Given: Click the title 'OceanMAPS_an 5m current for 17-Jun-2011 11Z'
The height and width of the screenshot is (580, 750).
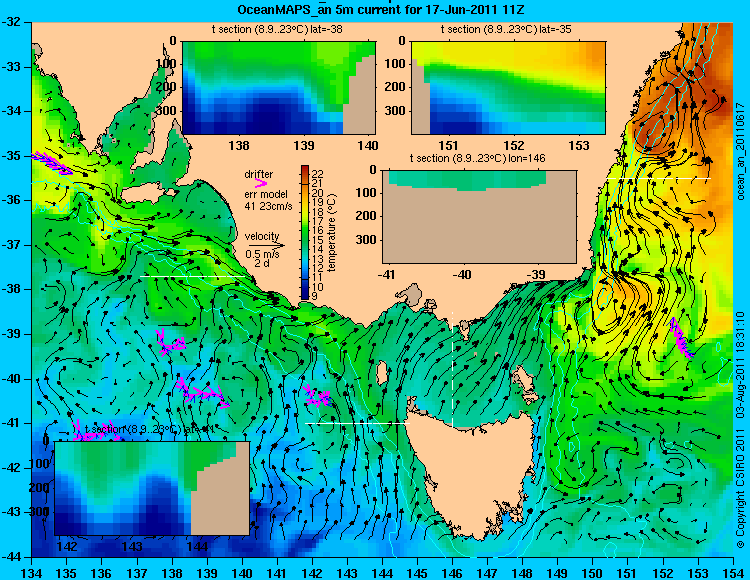Looking at the screenshot, I should (x=382, y=9).
